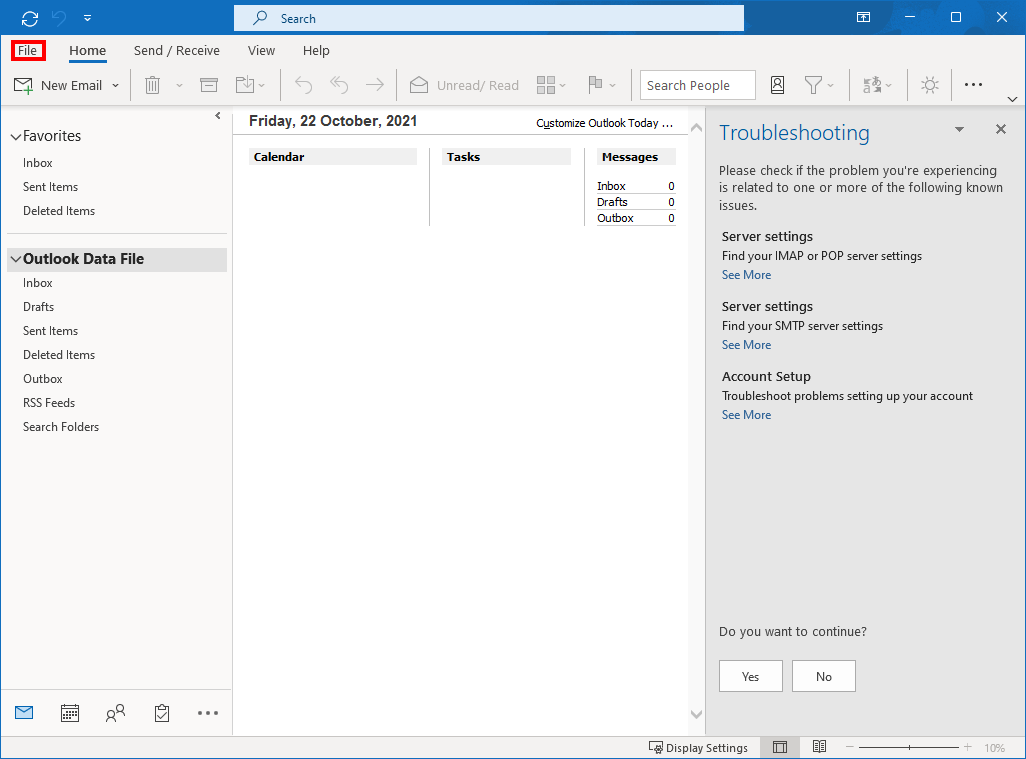
Task: Open the Filter Email dropdown
Action: coord(819,86)
